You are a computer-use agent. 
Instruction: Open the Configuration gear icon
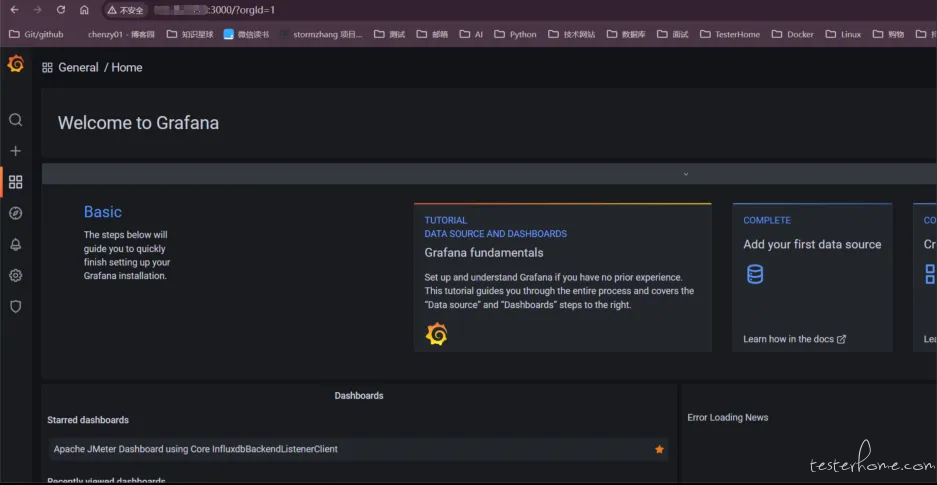click(x=16, y=275)
